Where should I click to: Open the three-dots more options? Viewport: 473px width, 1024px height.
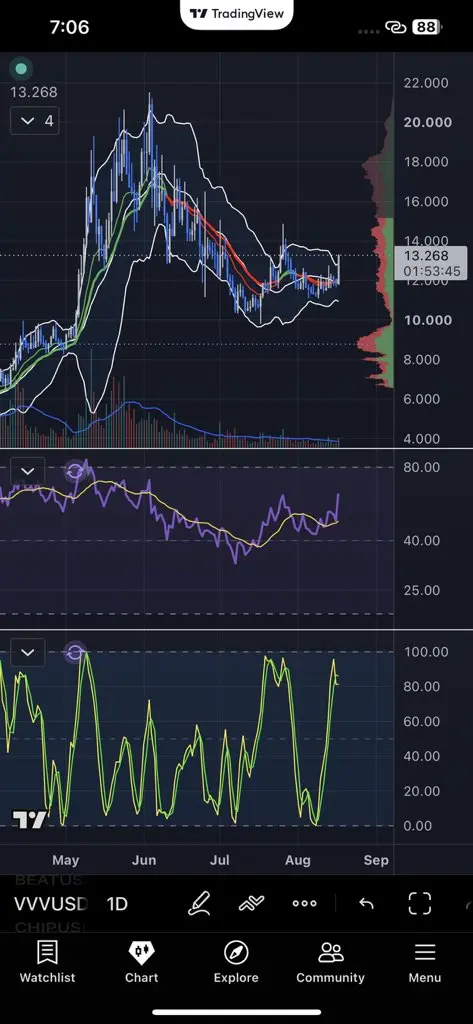pyautogui.click(x=304, y=903)
